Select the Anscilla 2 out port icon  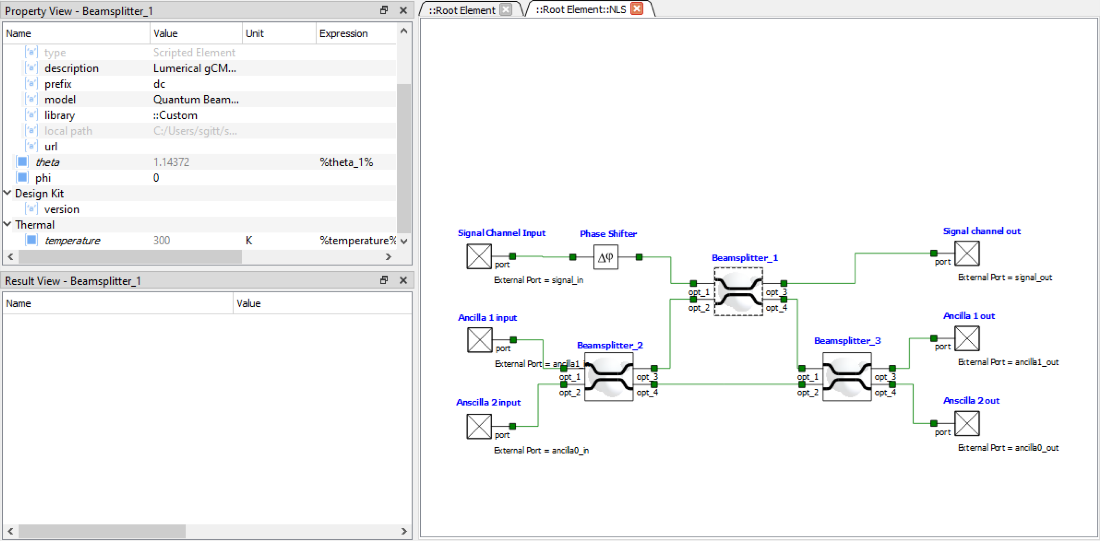966,424
